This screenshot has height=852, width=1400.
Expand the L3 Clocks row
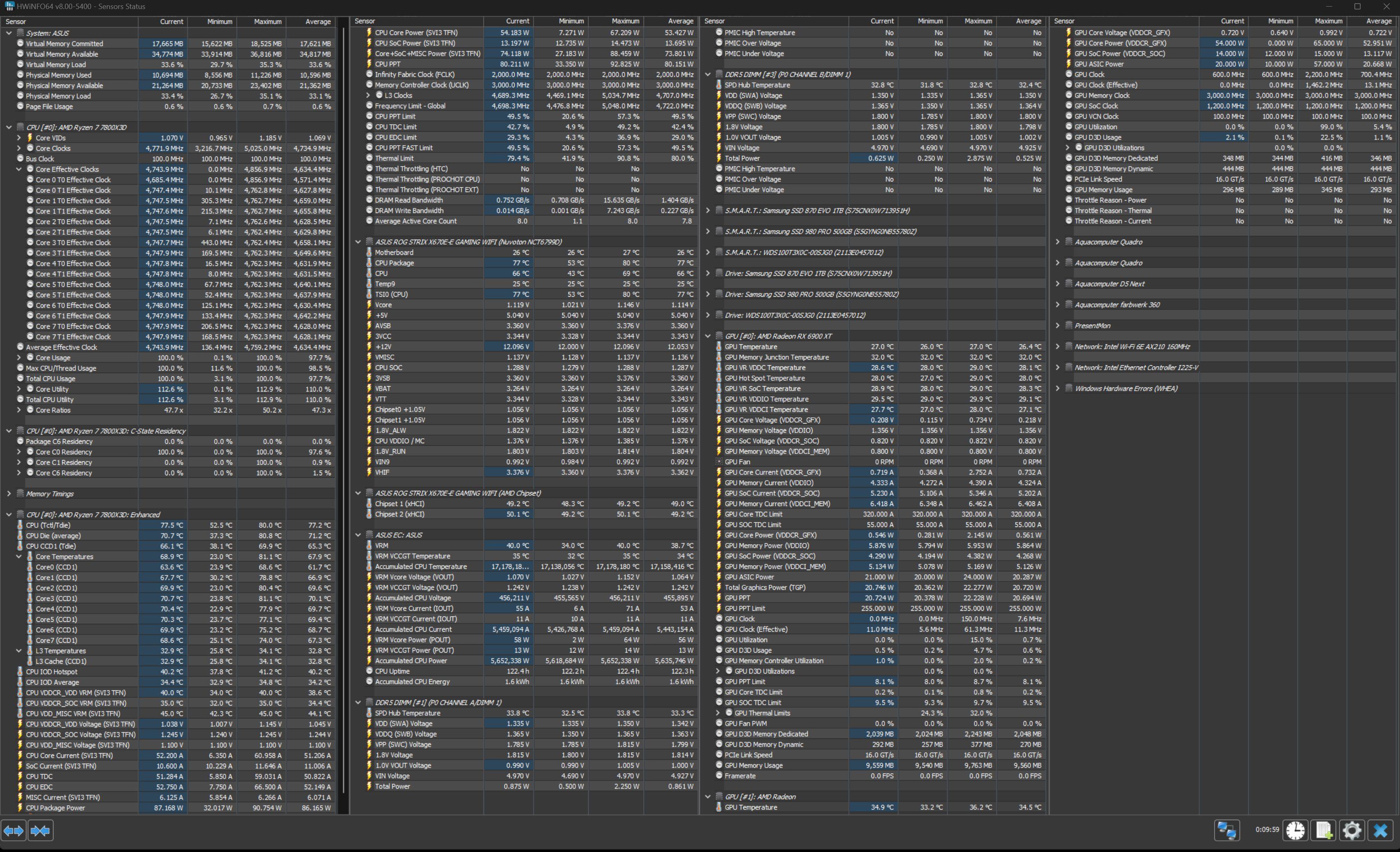pyautogui.click(x=368, y=96)
